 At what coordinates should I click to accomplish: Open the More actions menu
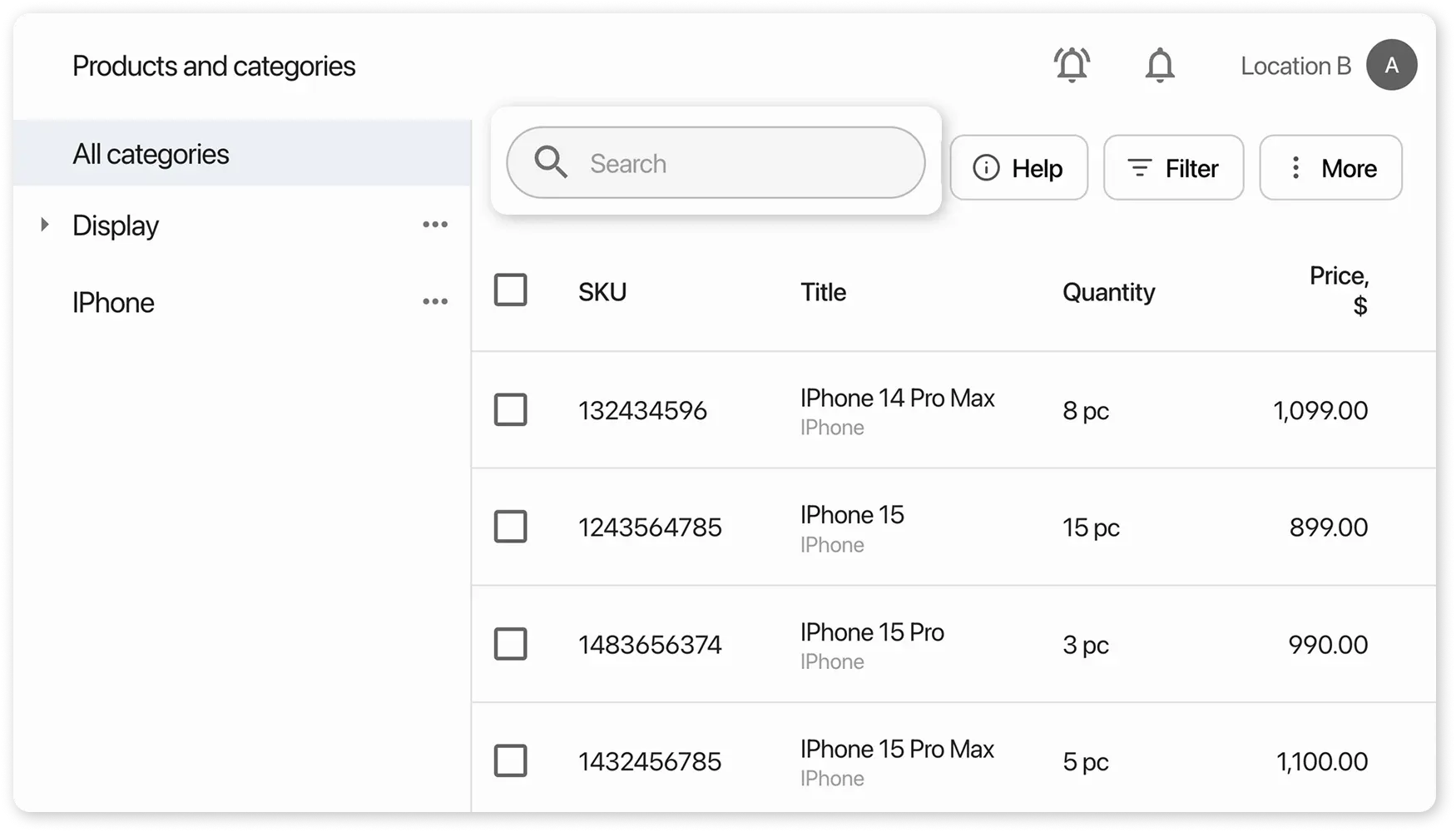coord(1330,168)
